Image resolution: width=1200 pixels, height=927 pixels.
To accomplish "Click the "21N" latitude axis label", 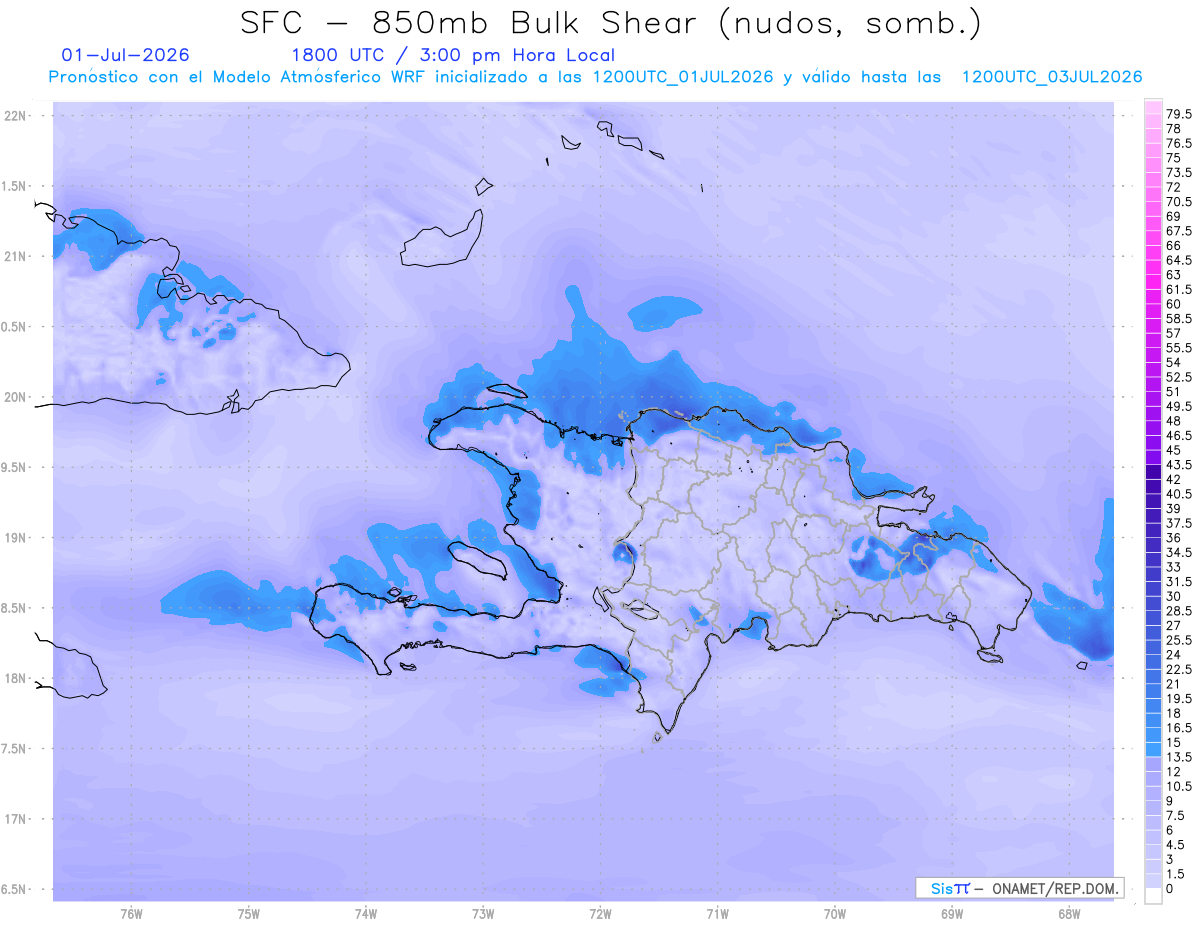I will tap(14, 256).
